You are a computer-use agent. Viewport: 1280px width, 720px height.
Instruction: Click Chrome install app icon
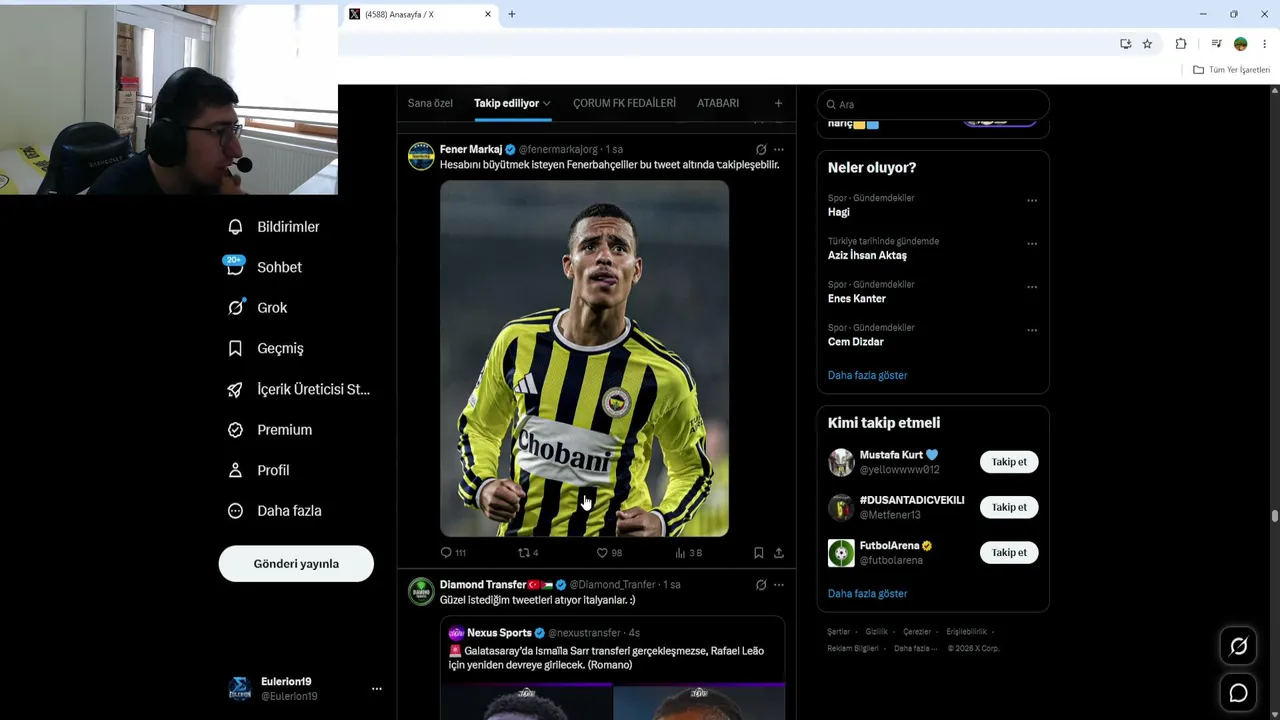pyautogui.click(x=1126, y=44)
